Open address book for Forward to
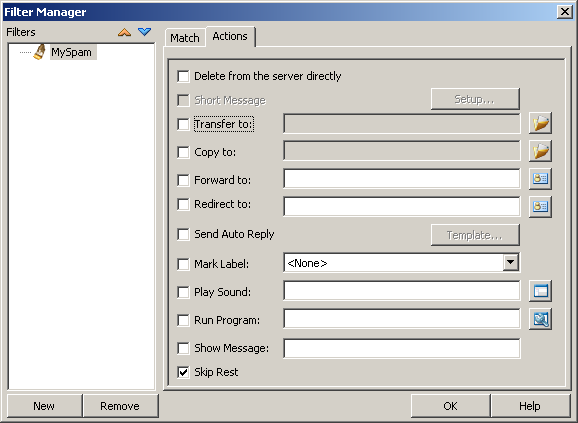This screenshot has height=423, width=578. pyautogui.click(x=540, y=179)
